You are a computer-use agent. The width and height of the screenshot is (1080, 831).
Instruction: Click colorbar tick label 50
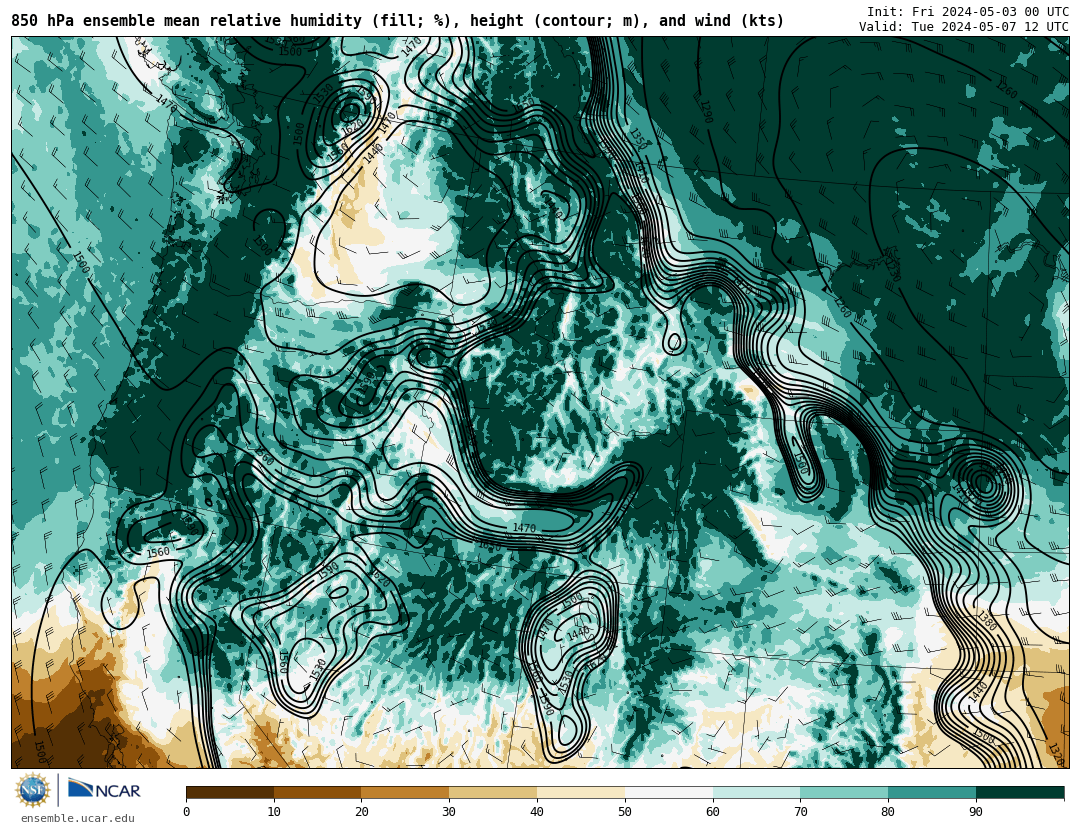(x=625, y=812)
